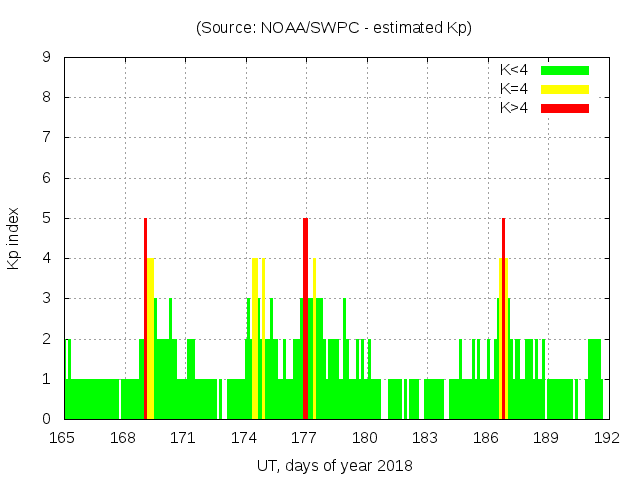This screenshot has width=640, height=480.
Task: Click the y-axis tick label 0
Action: tap(46, 419)
